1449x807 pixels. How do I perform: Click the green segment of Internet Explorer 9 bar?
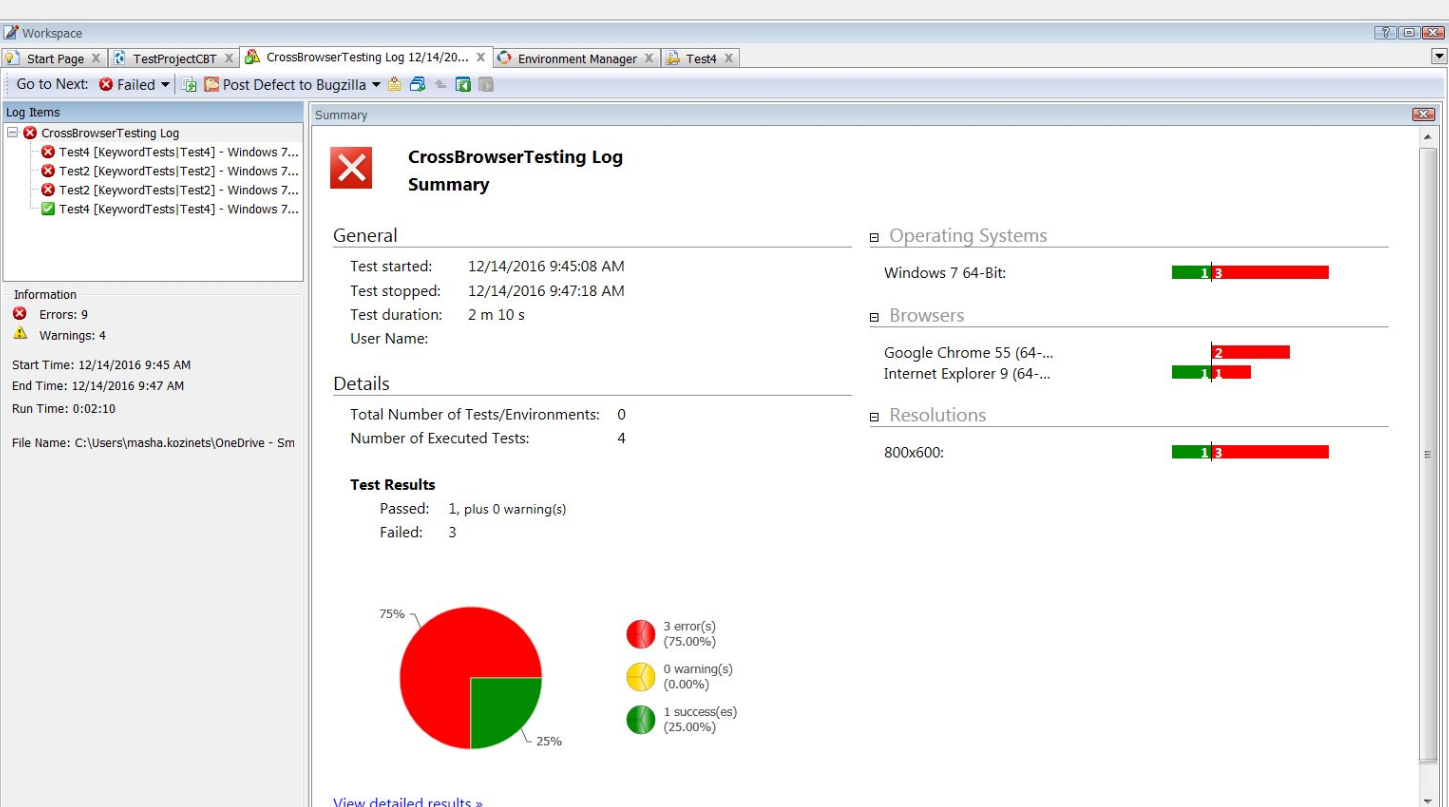(x=1191, y=373)
